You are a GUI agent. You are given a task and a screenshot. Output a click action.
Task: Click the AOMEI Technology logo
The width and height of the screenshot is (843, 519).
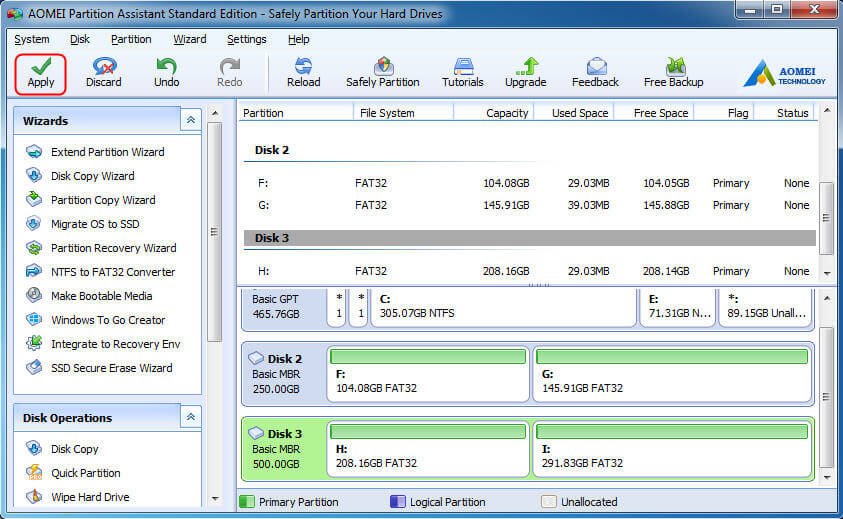pos(784,74)
